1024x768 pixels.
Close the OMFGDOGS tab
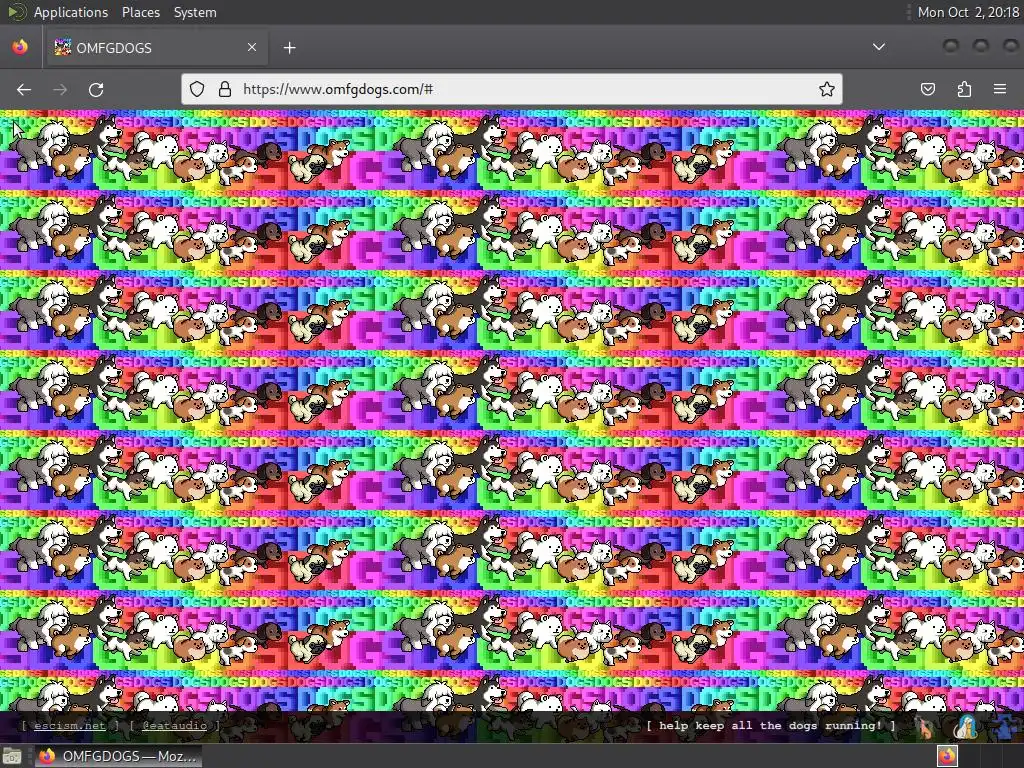pyautogui.click(x=251, y=47)
